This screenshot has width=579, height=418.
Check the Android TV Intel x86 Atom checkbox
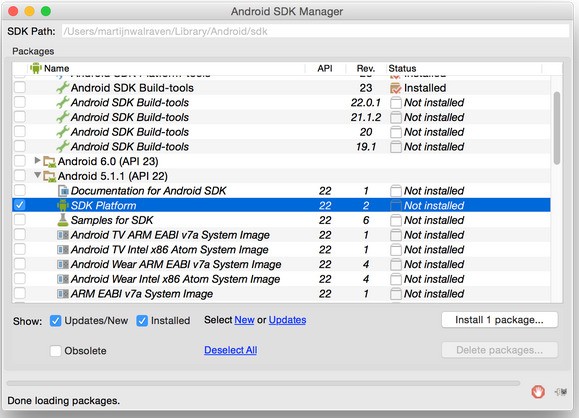coord(20,249)
